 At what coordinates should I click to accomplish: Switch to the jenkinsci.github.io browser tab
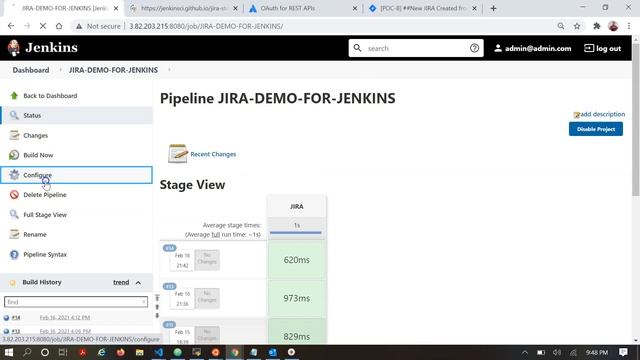pos(184,8)
